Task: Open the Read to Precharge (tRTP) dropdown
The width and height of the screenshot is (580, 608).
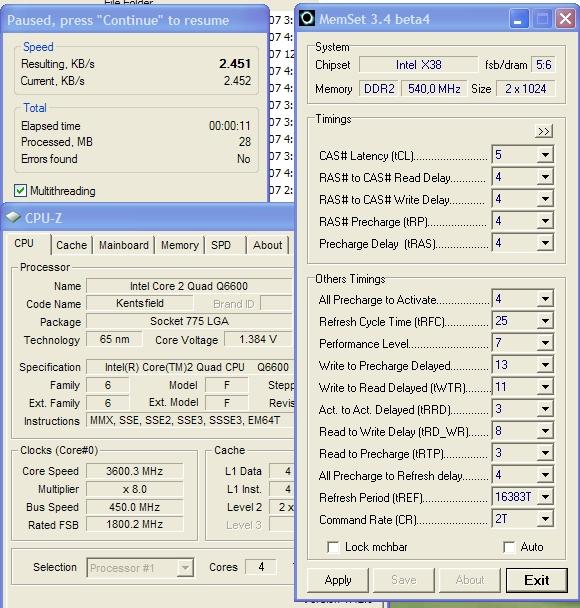Action: click(x=545, y=453)
